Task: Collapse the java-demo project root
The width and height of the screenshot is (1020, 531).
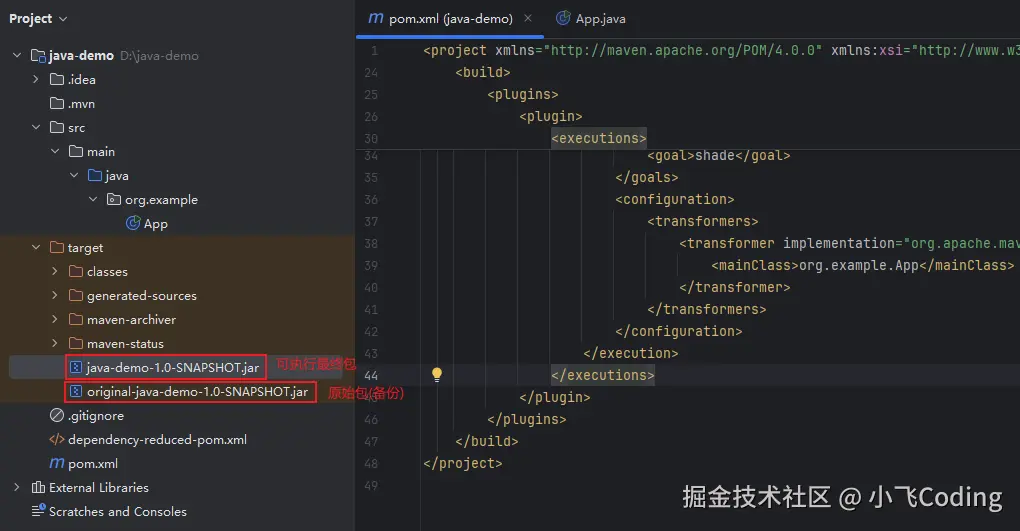Action: click(17, 55)
